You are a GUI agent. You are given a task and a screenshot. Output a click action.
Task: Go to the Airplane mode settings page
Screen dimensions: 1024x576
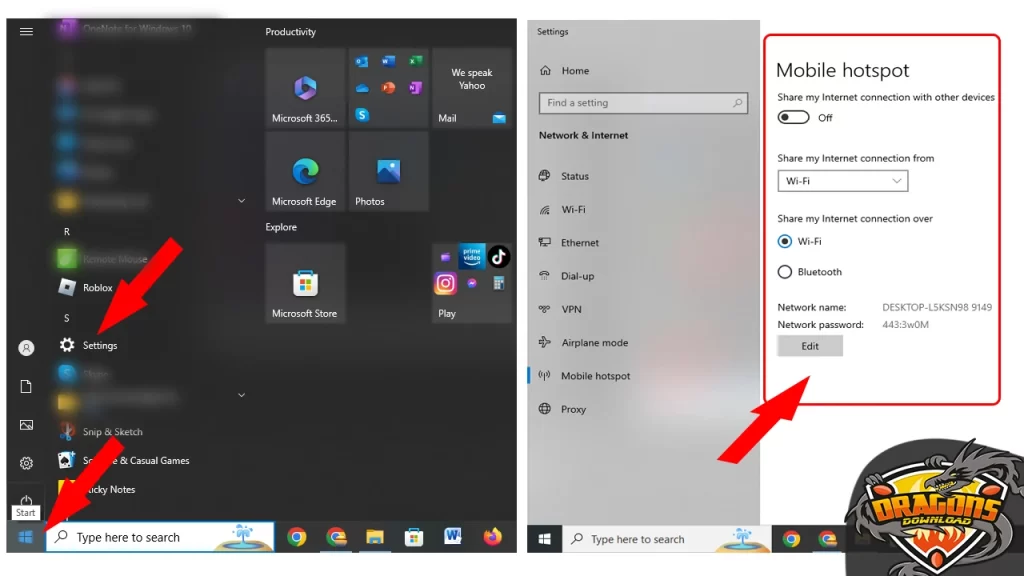click(594, 343)
